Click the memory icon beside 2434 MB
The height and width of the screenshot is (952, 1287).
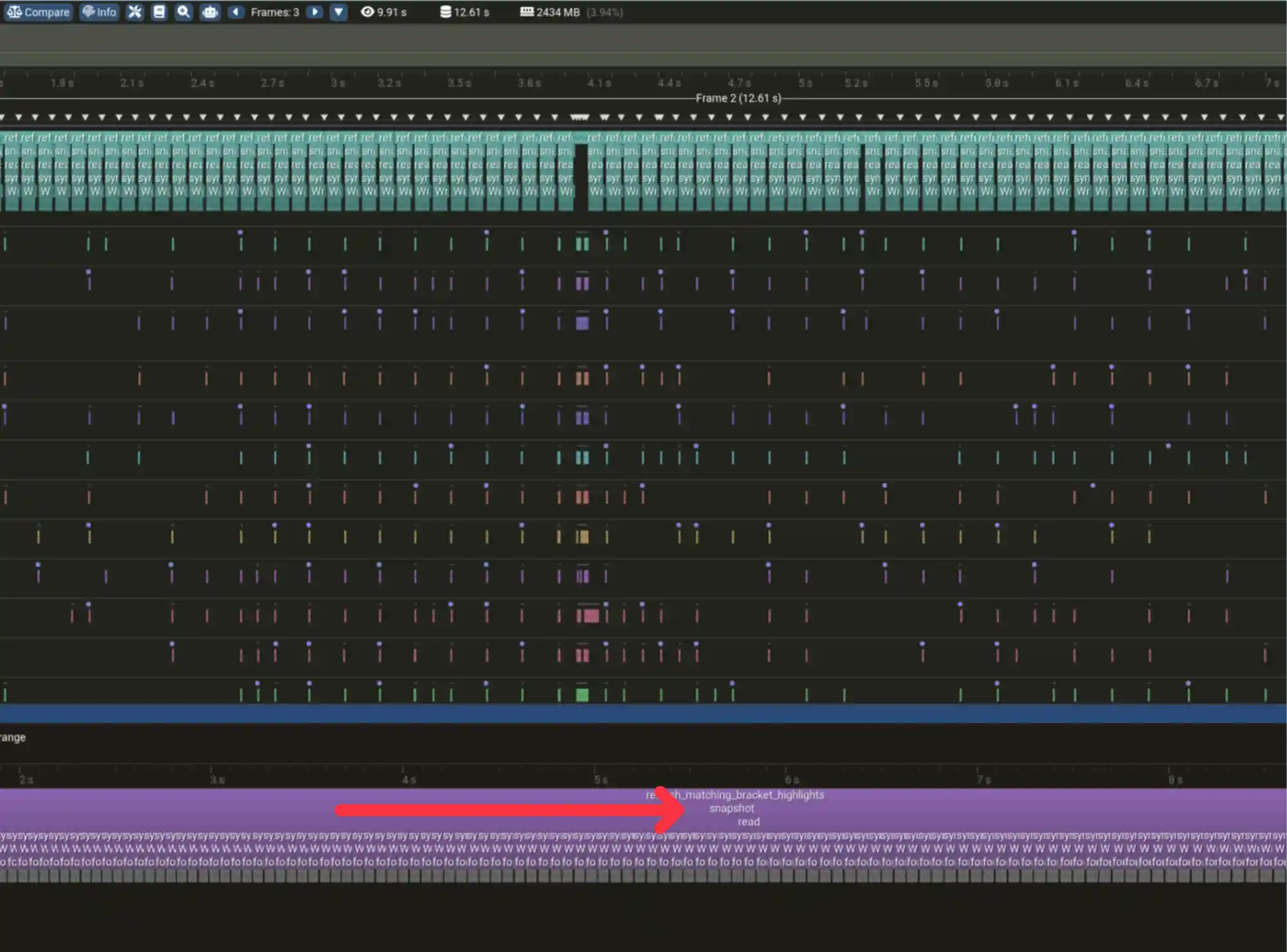pyautogui.click(x=527, y=12)
